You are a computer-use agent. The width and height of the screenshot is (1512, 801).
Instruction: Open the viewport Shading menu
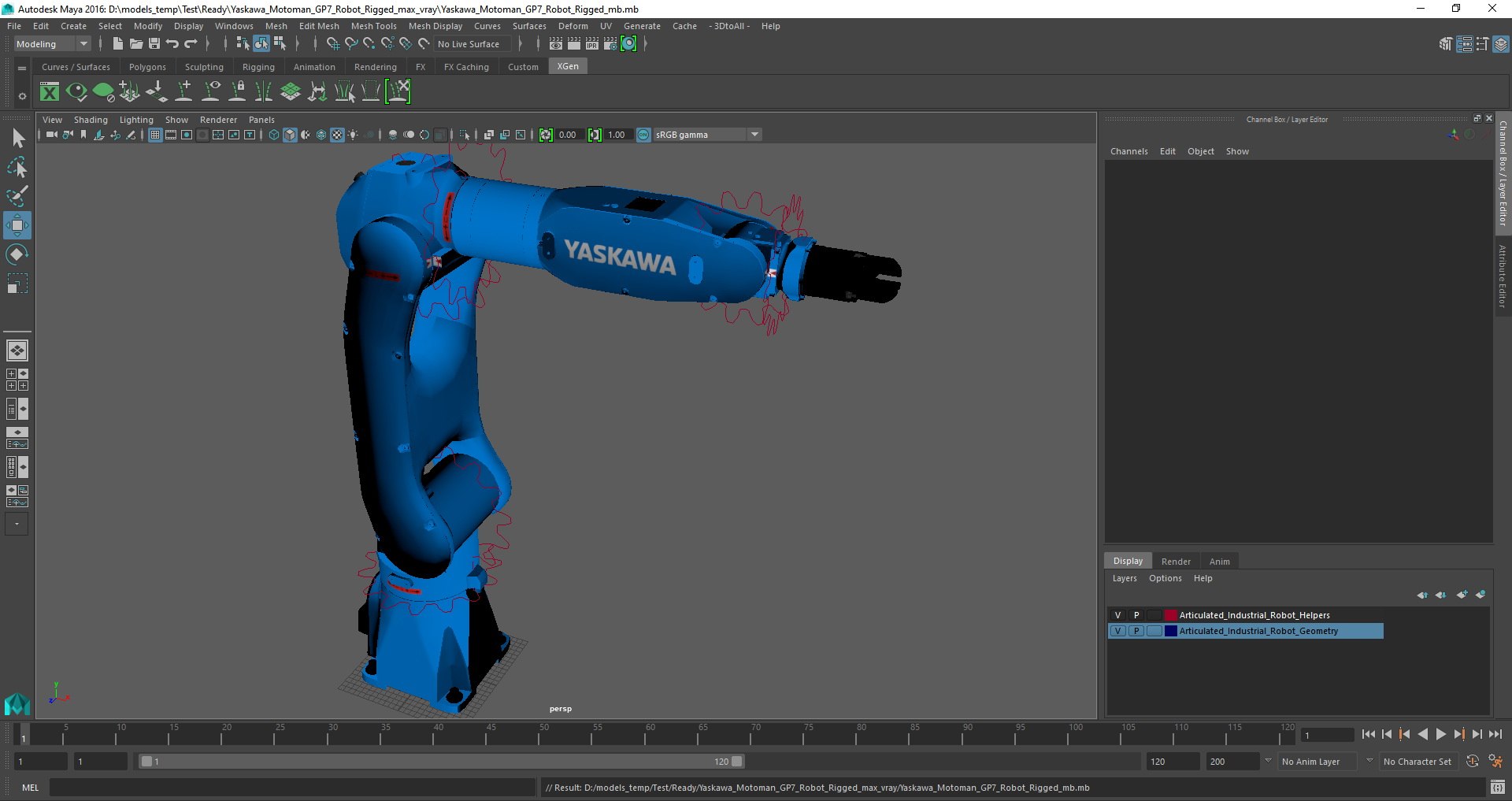[x=91, y=120]
